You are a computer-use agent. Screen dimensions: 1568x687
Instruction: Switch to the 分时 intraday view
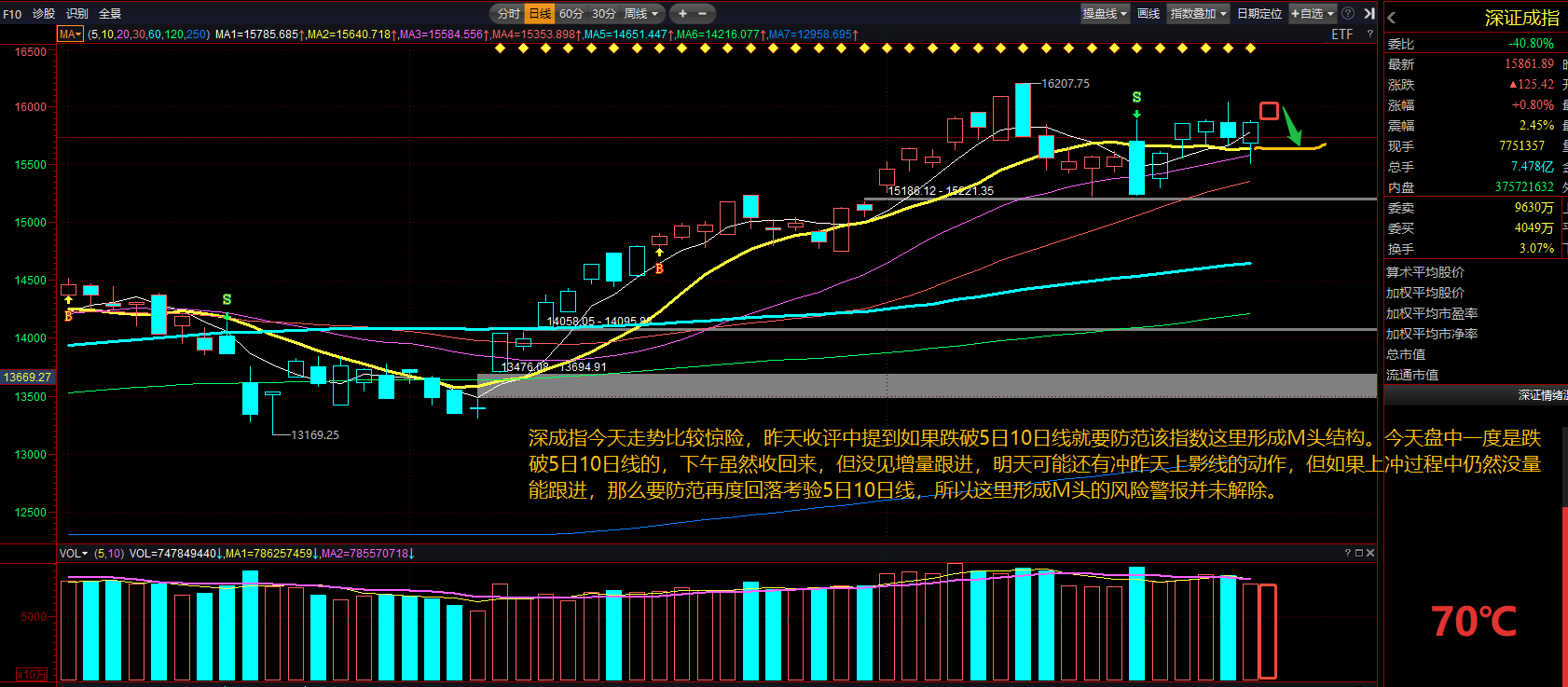pyautogui.click(x=509, y=13)
